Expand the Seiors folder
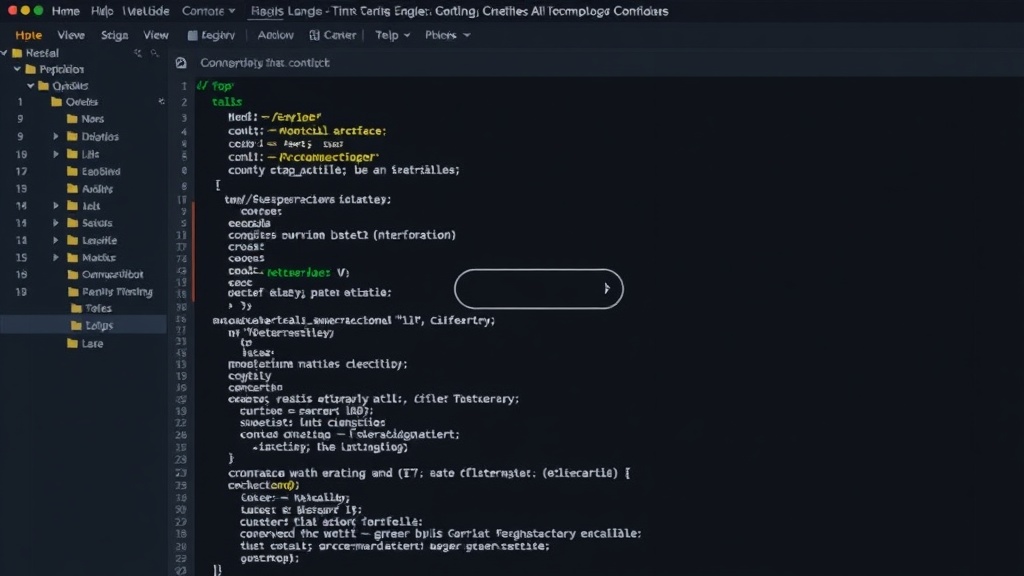This screenshot has width=1024, height=576. click(x=56, y=223)
